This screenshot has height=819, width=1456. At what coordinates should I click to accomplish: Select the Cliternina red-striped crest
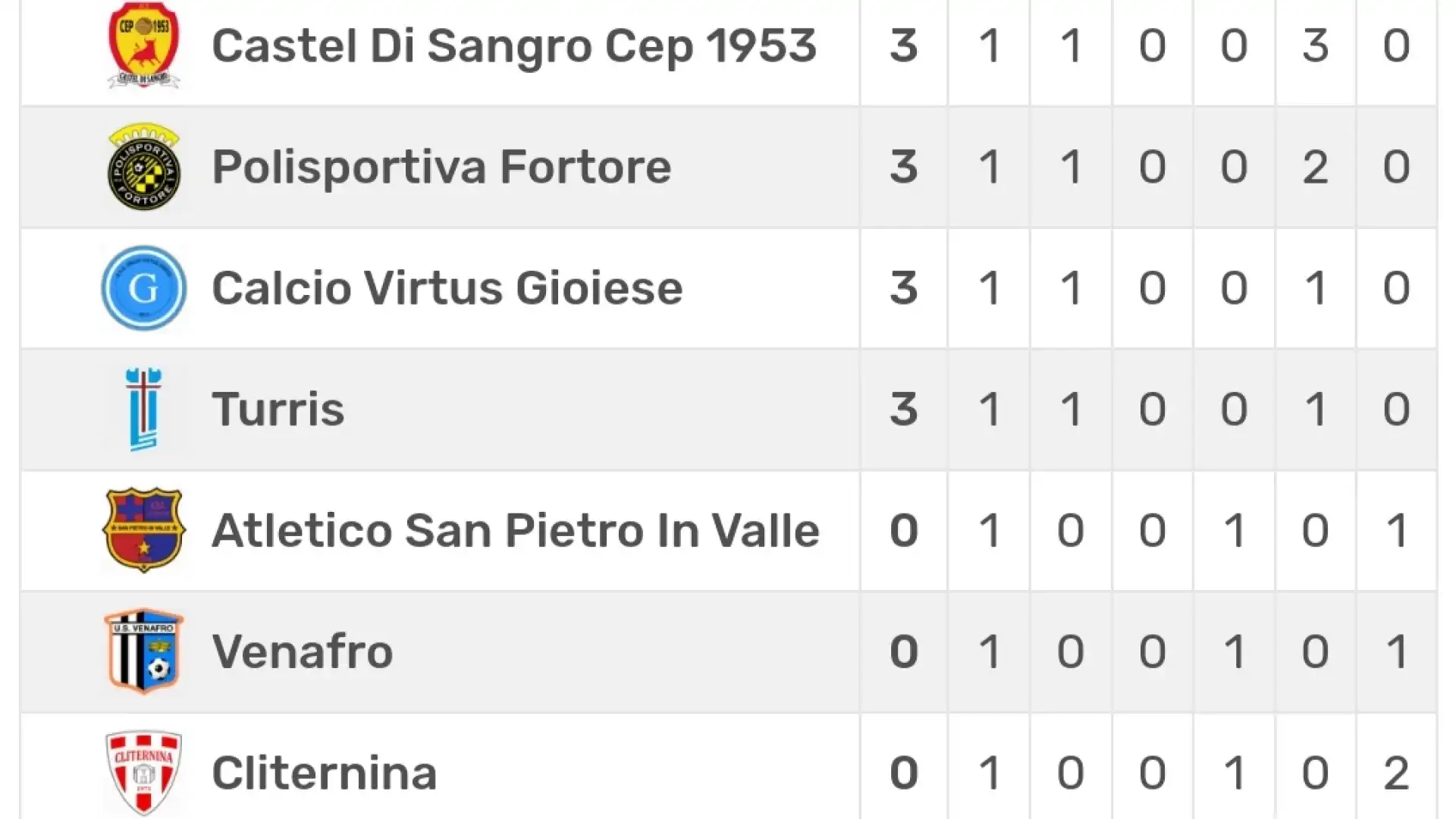pos(144,773)
